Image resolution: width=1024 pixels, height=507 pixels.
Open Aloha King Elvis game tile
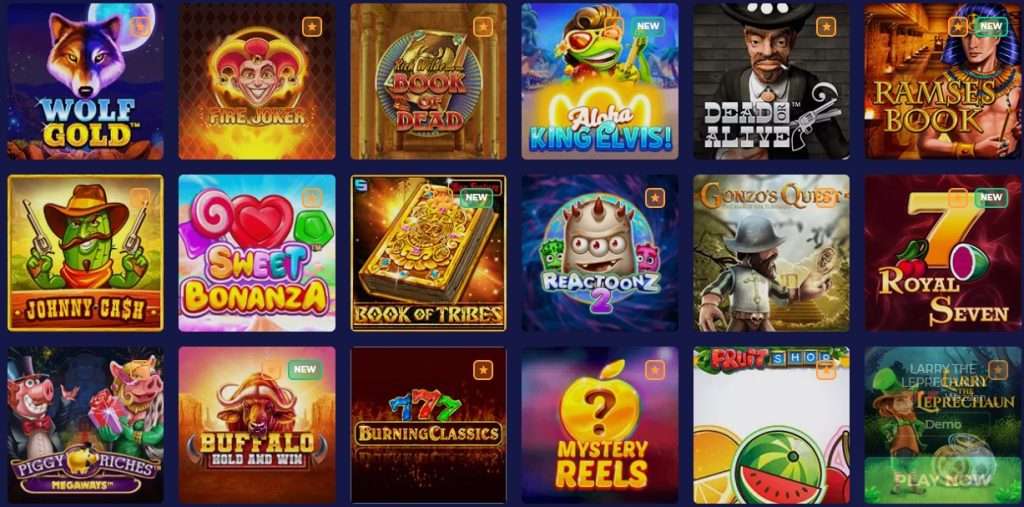[600, 81]
